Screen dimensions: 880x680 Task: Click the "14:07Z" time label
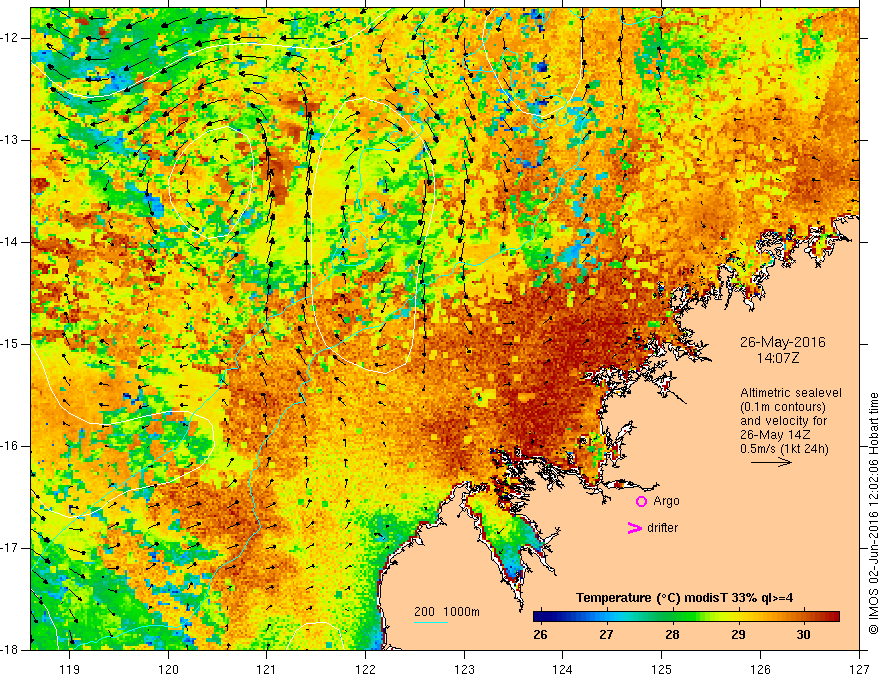(x=777, y=357)
